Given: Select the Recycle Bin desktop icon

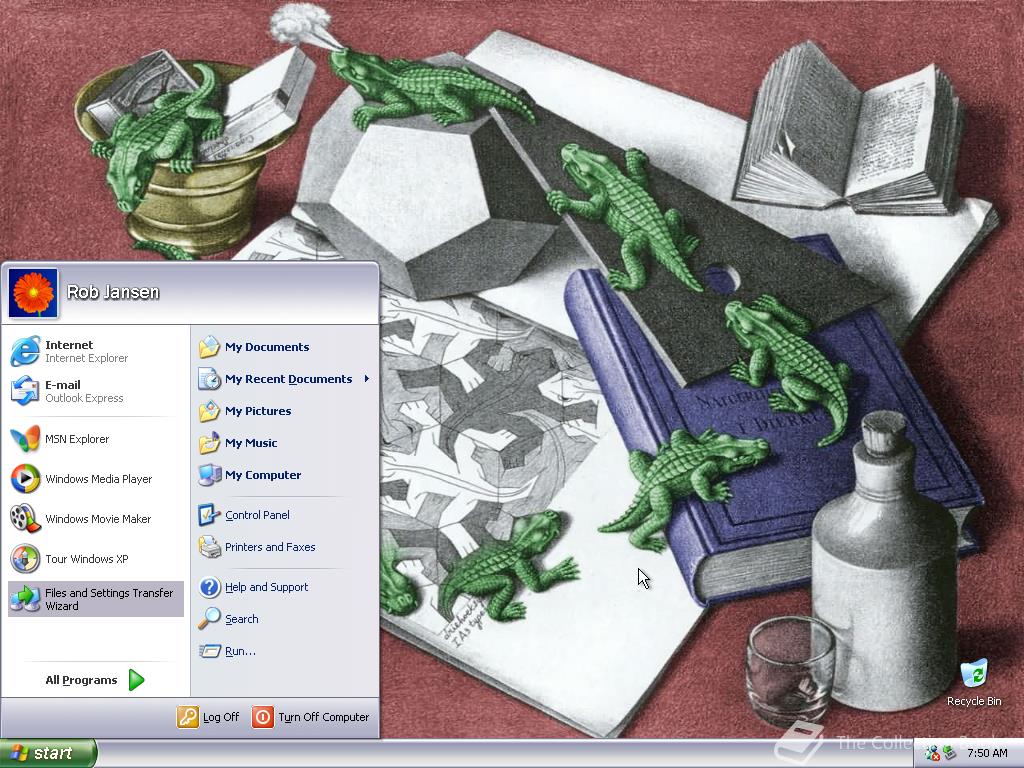Looking at the screenshot, I should click(974, 673).
